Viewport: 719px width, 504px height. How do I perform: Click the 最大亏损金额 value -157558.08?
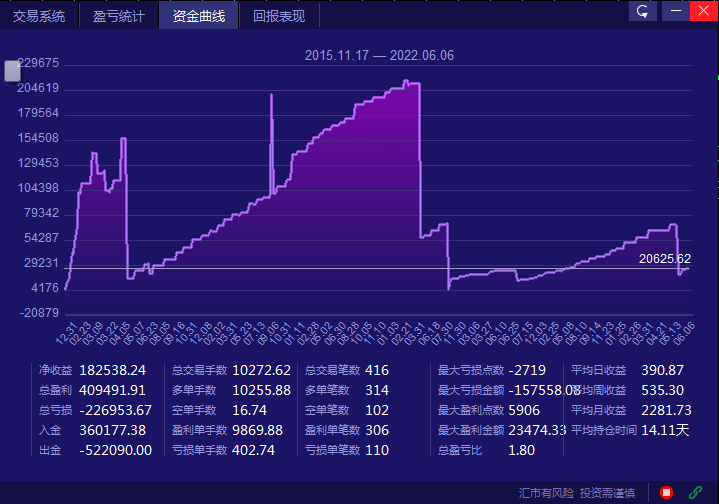click(545, 390)
